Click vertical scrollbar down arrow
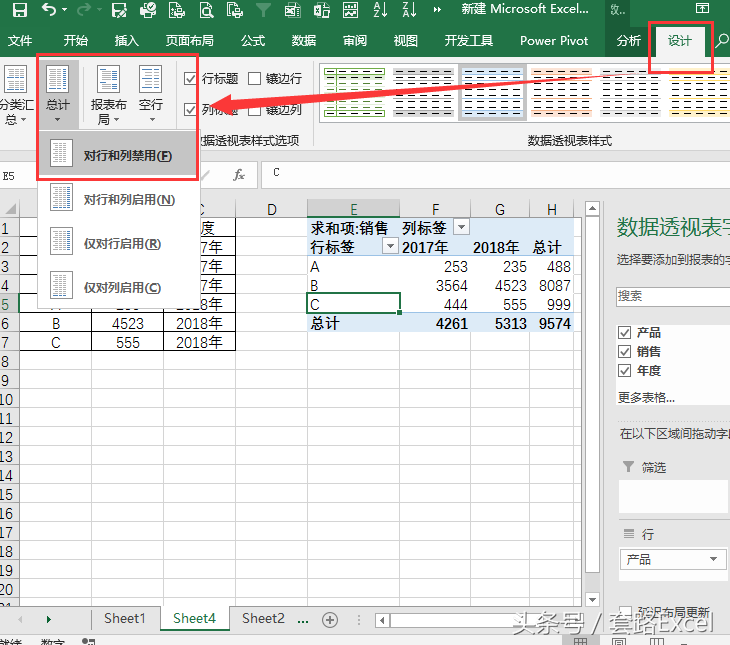 point(592,599)
